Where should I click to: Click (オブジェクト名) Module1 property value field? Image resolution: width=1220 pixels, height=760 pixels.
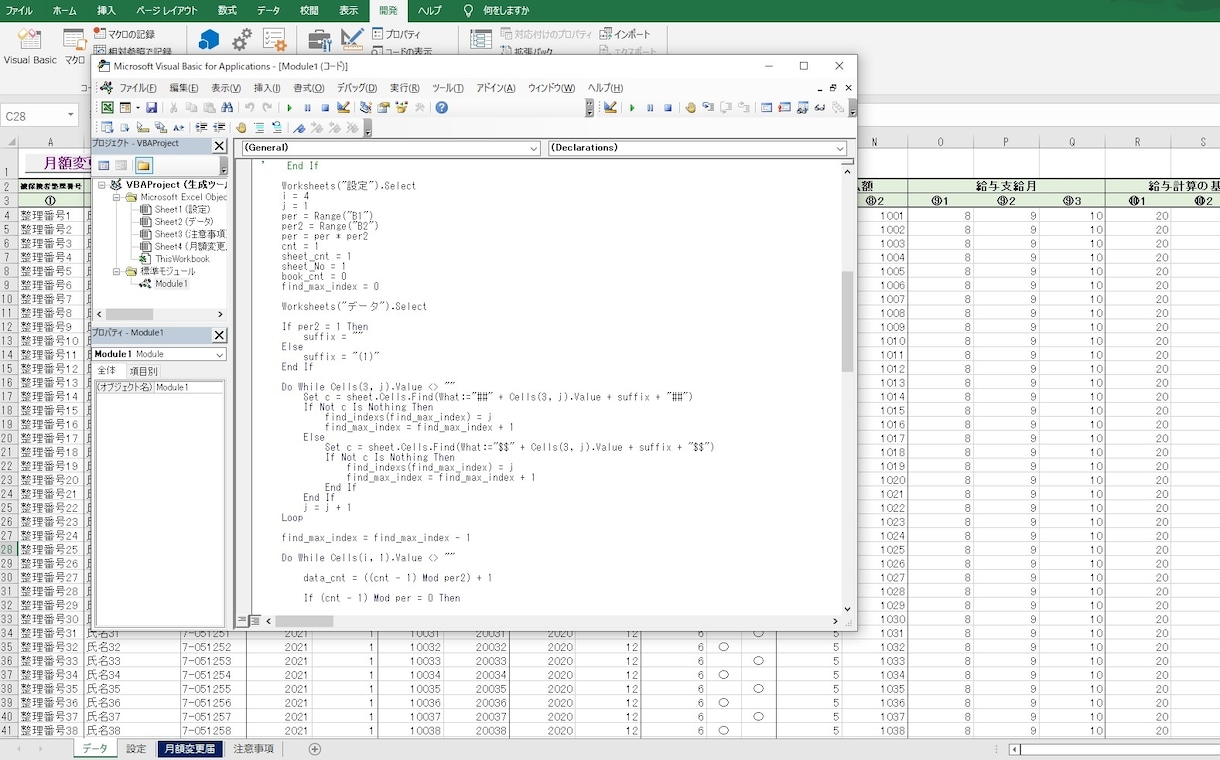(189, 387)
